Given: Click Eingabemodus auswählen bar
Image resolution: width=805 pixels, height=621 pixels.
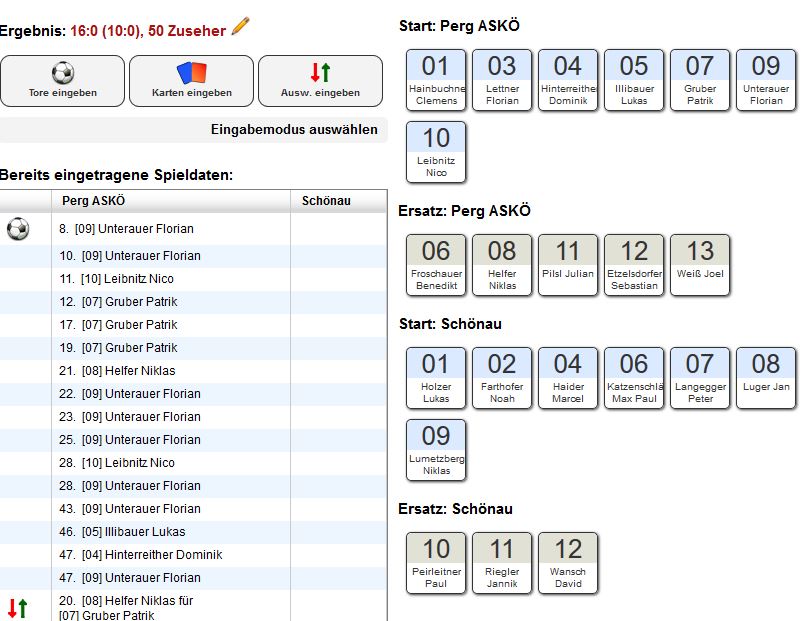Looking at the screenshot, I should coord(194,130).
